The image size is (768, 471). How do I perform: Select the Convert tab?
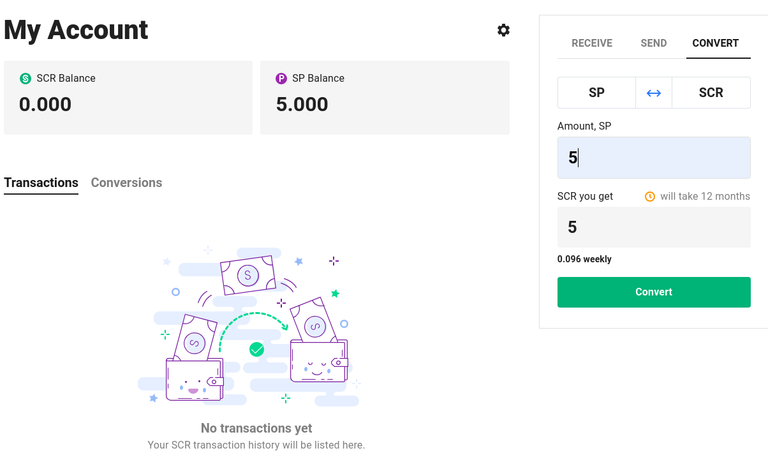tap(715, 44)
